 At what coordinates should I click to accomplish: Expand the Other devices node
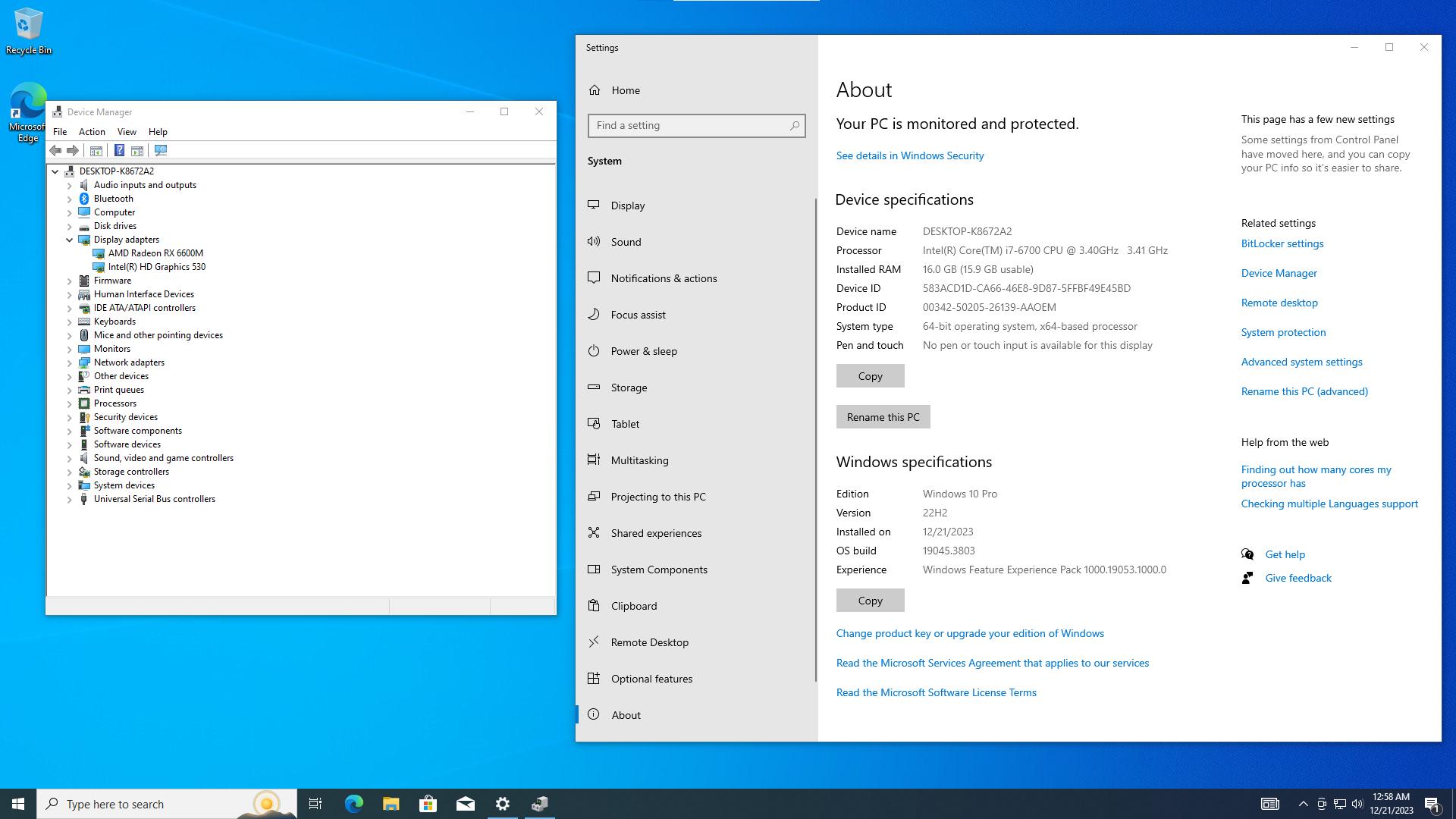(x=70, y=376)
